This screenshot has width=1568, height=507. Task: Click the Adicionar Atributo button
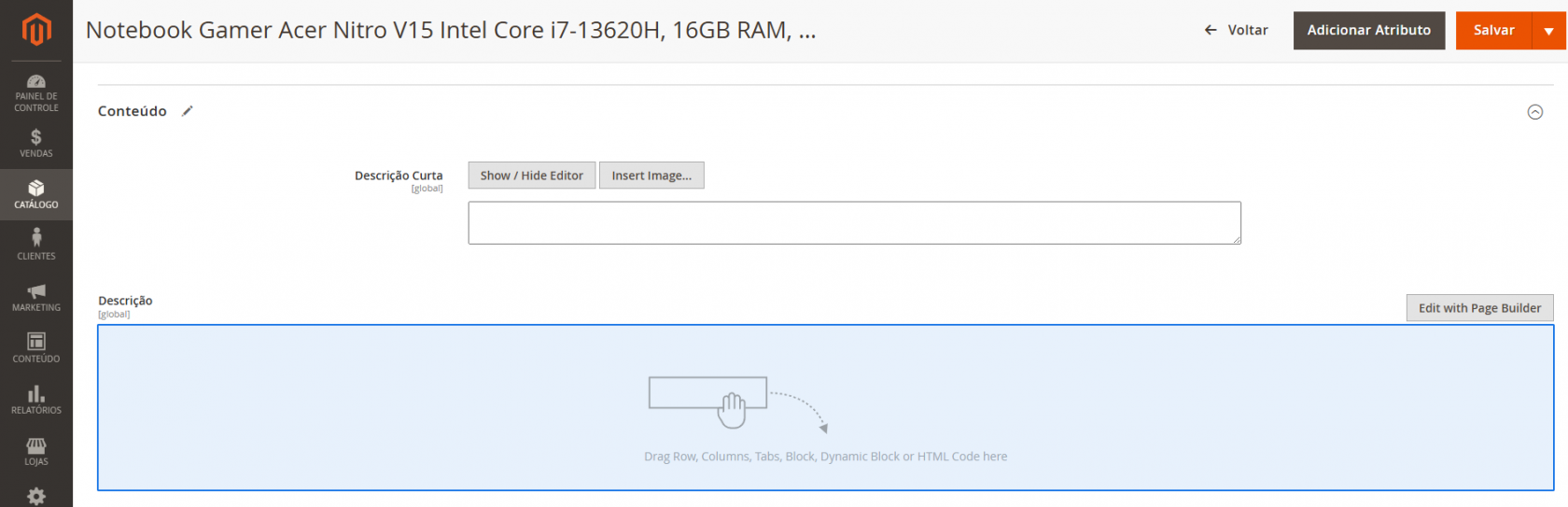pos(1368,31)
